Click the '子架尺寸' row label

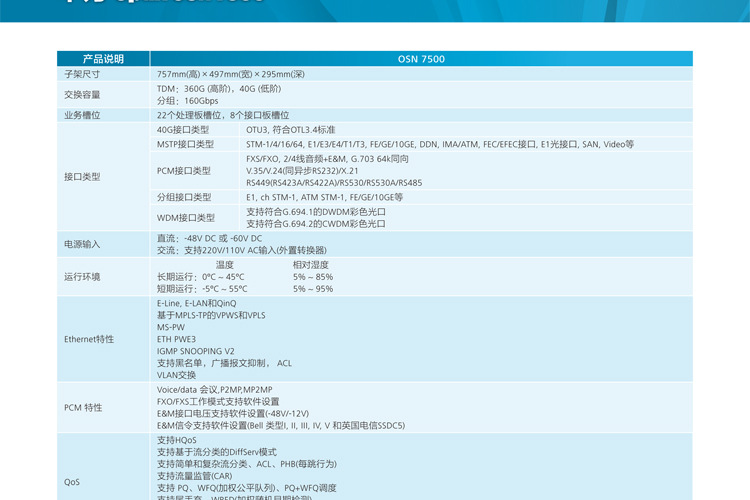82,74
